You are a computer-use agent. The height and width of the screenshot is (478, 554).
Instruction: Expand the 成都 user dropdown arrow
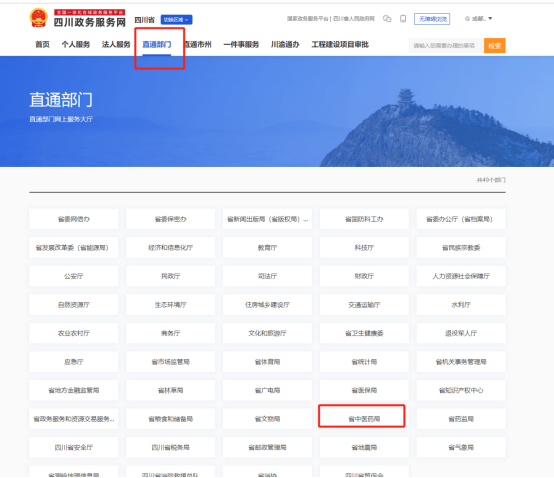[x=490, y=18]
